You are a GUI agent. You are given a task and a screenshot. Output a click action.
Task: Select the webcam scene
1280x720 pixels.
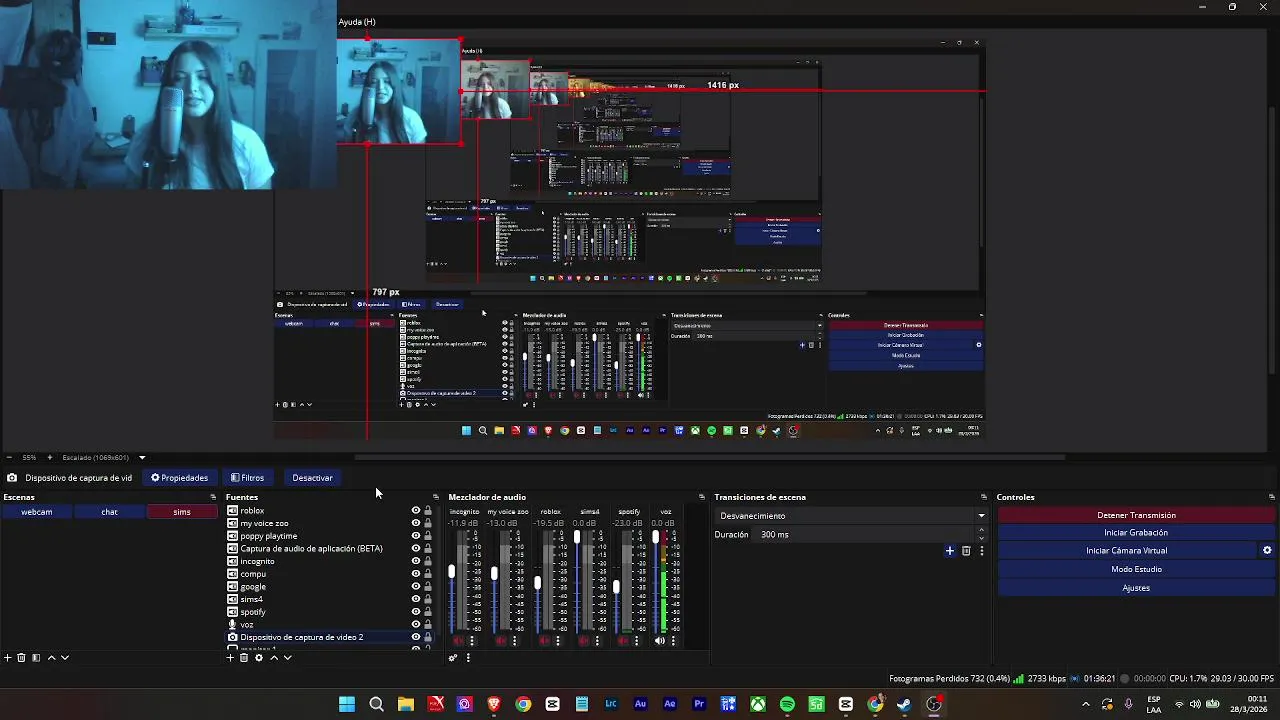click(37, 512)
